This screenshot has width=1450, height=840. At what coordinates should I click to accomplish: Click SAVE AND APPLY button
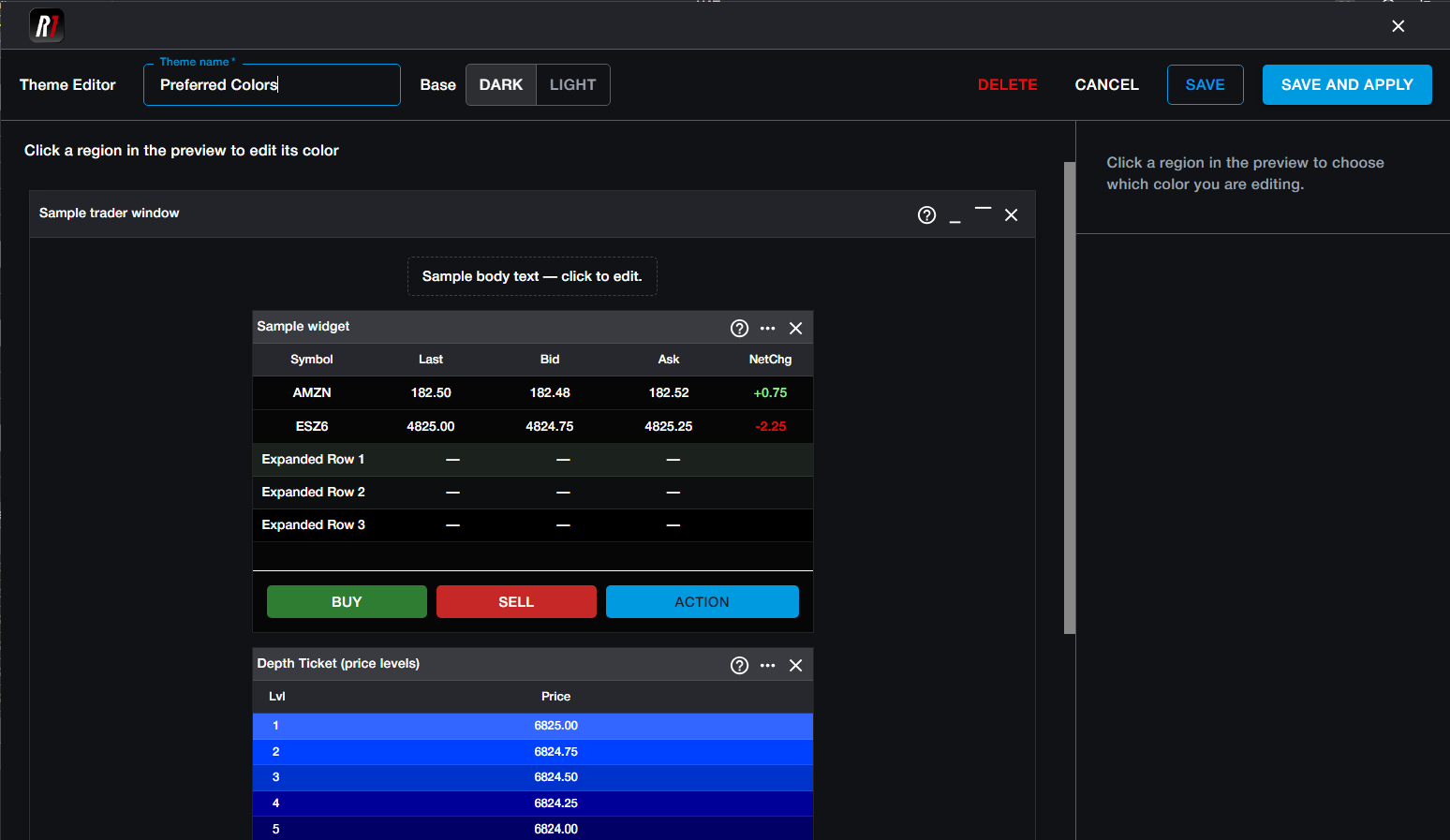pyautogui.click(x=1347, y=85)
